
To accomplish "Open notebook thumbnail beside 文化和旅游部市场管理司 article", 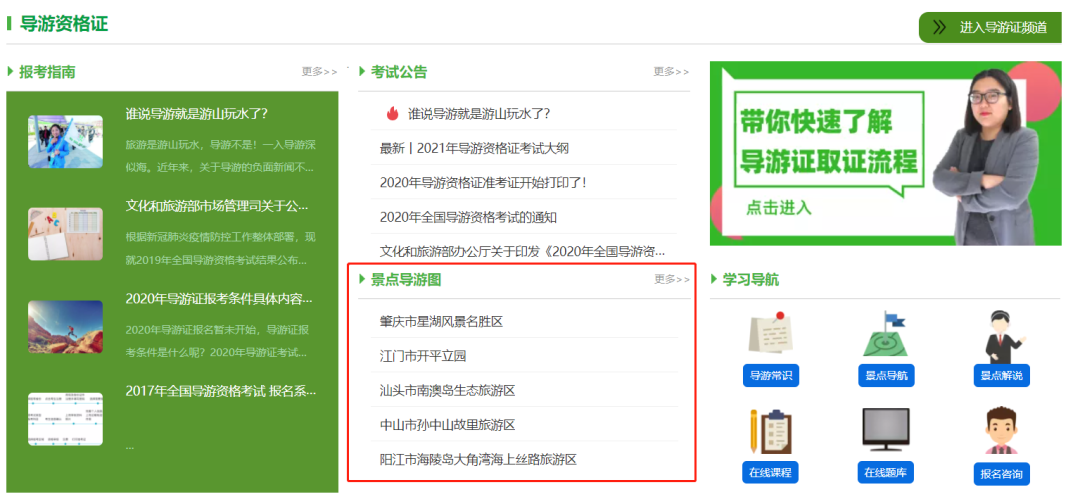I will [x=65, y=234].
